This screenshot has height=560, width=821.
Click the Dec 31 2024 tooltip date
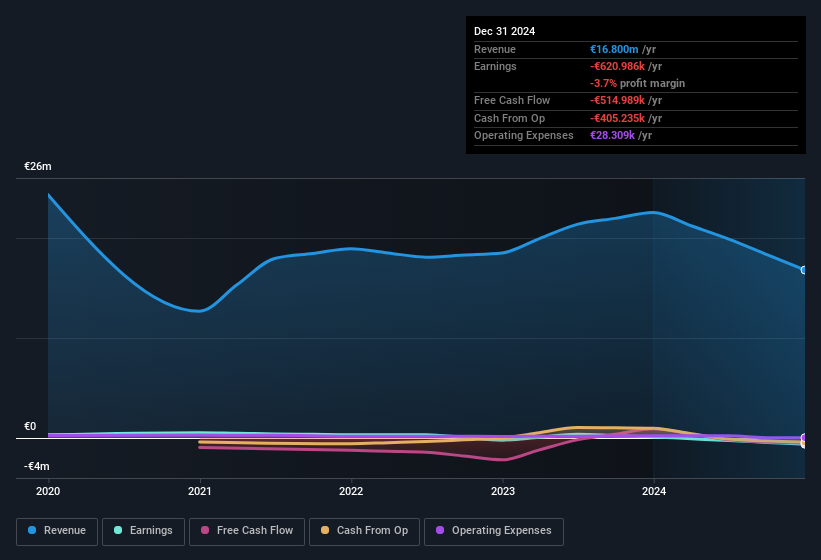tap(504, 31)
